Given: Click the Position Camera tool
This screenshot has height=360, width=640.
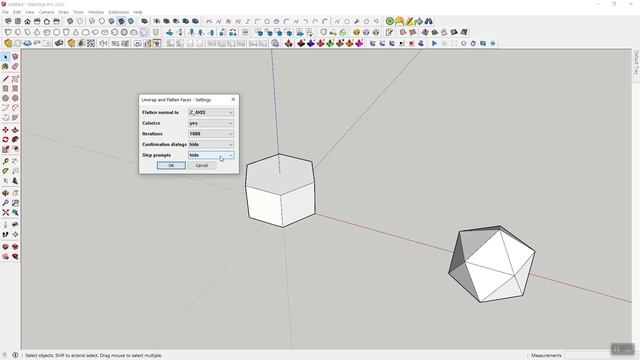Looking at the screenshot, I should 5,225.
